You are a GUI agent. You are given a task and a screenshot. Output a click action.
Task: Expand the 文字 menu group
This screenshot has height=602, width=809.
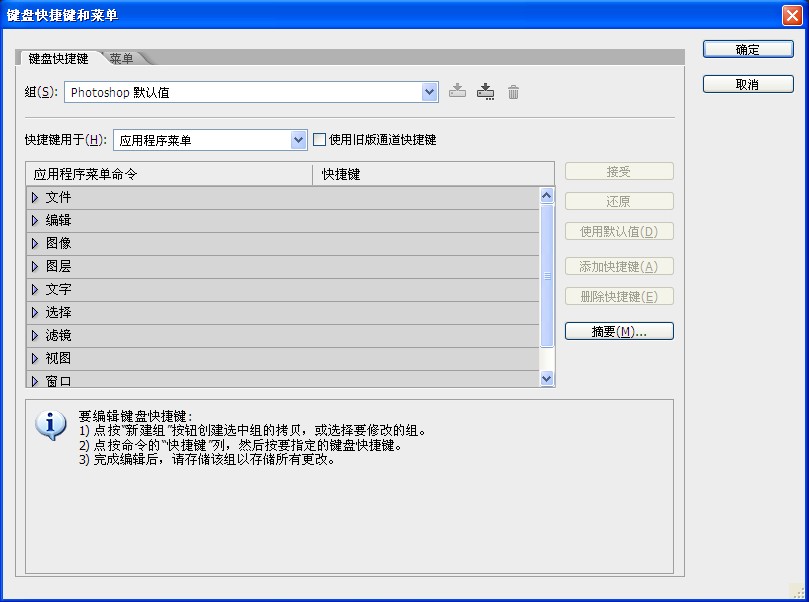pyautogui.click(x=35, y=289)
